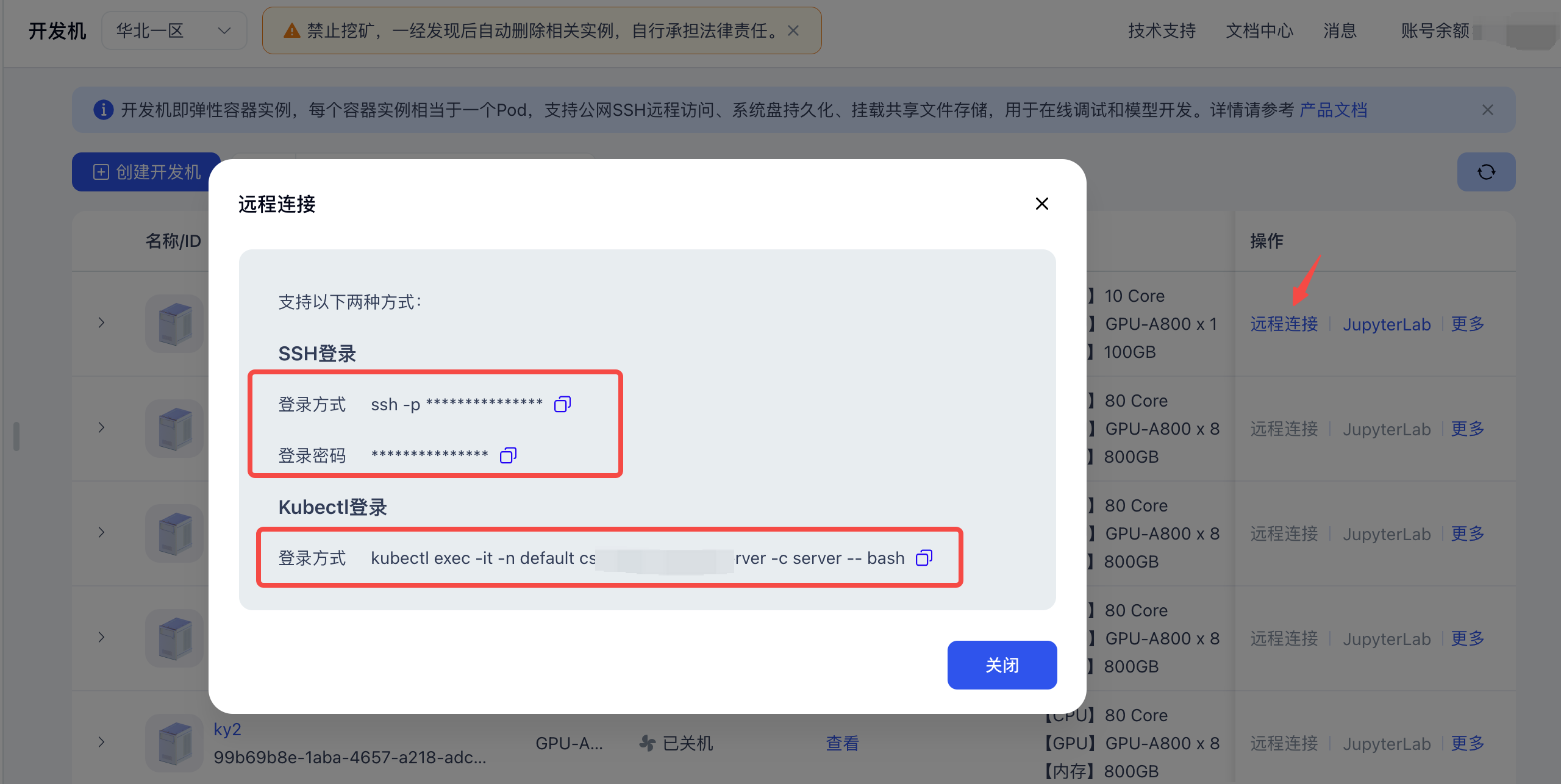This screenshot has height=784, width=1561.
Task: Click the server icon for machine ky2
Action: click(x=174, y=743)
